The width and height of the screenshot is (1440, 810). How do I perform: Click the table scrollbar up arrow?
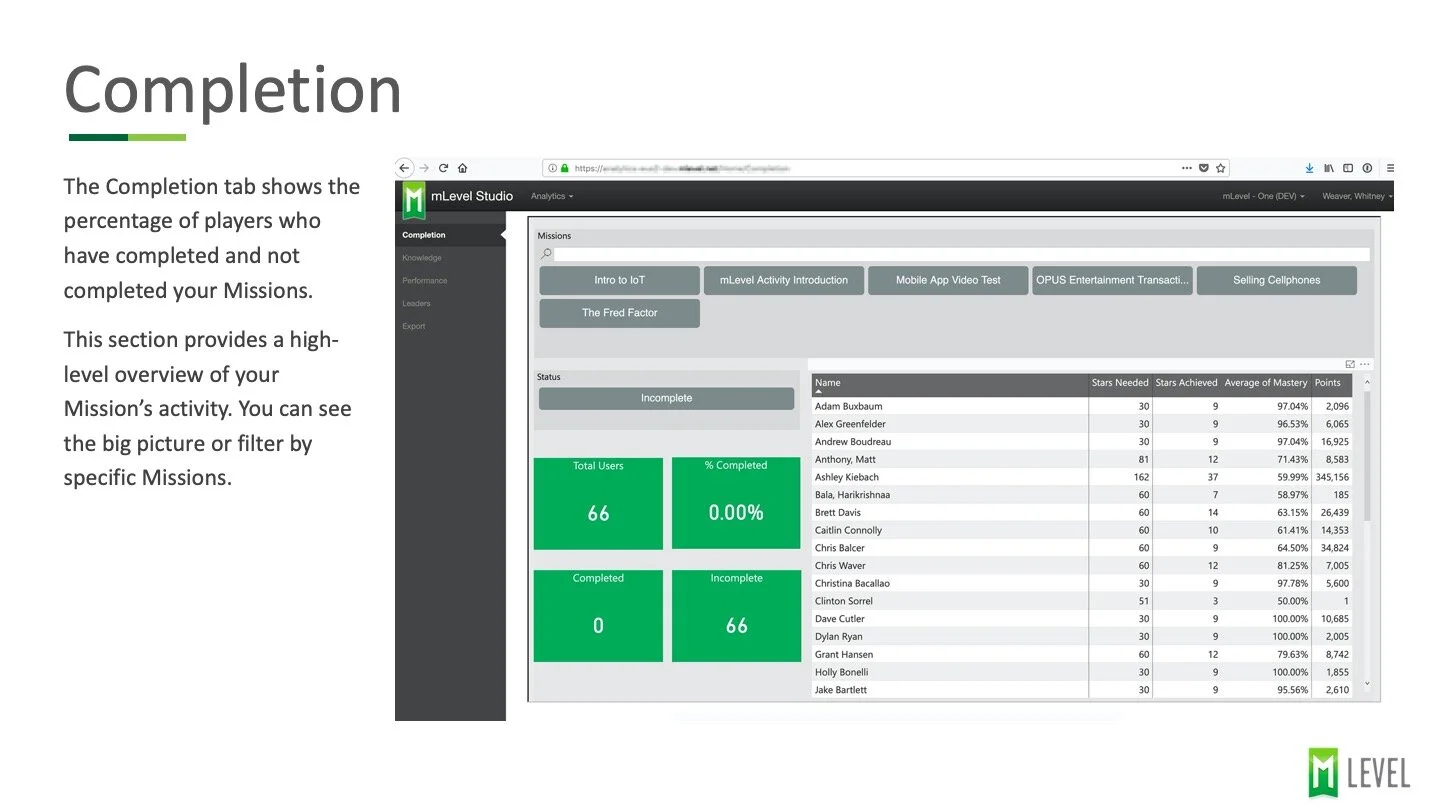(1367, 382)
